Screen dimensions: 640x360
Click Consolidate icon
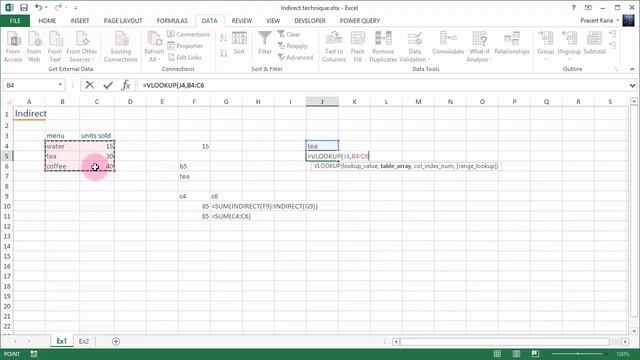[448, 43]
